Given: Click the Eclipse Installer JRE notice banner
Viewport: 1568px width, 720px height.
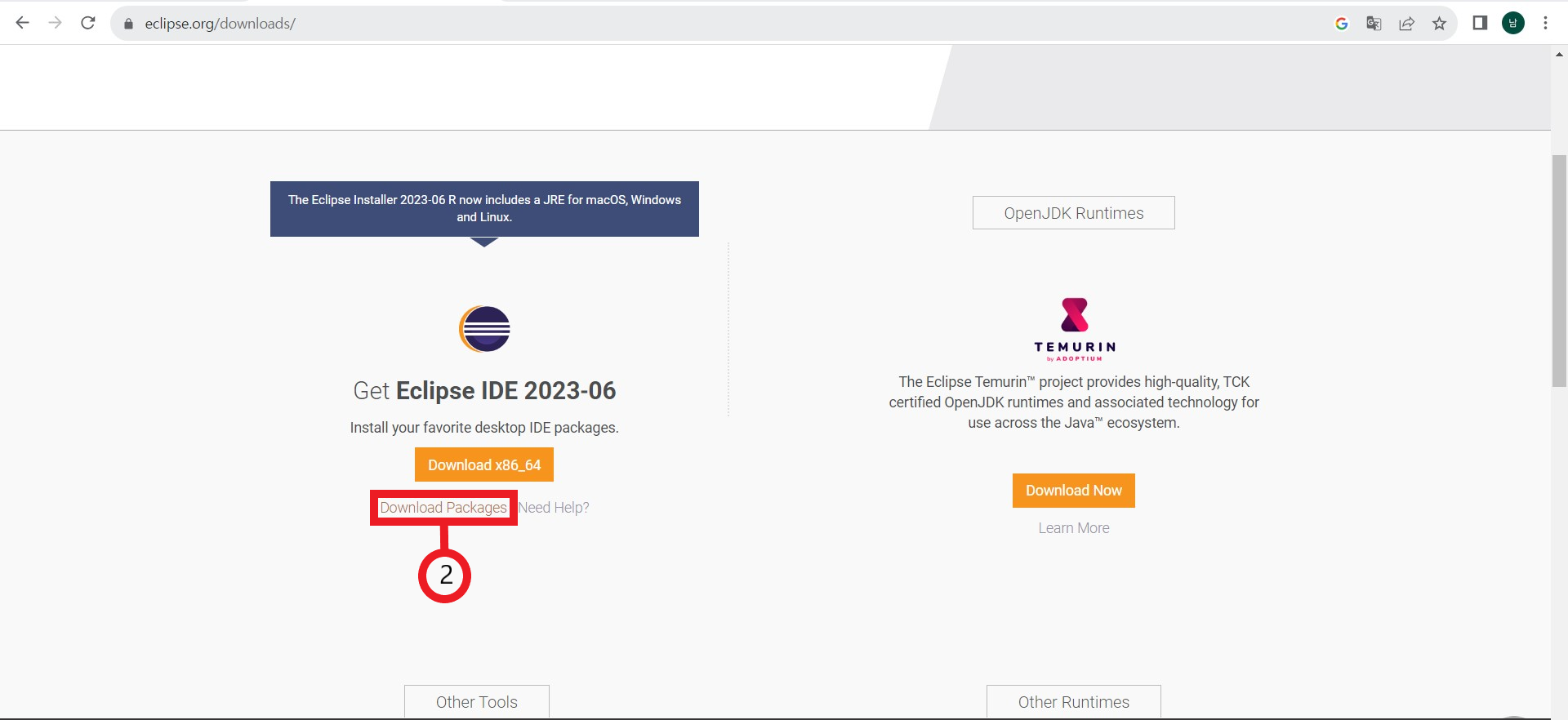Looking at the screenshot, I should (x=484, y=209).
